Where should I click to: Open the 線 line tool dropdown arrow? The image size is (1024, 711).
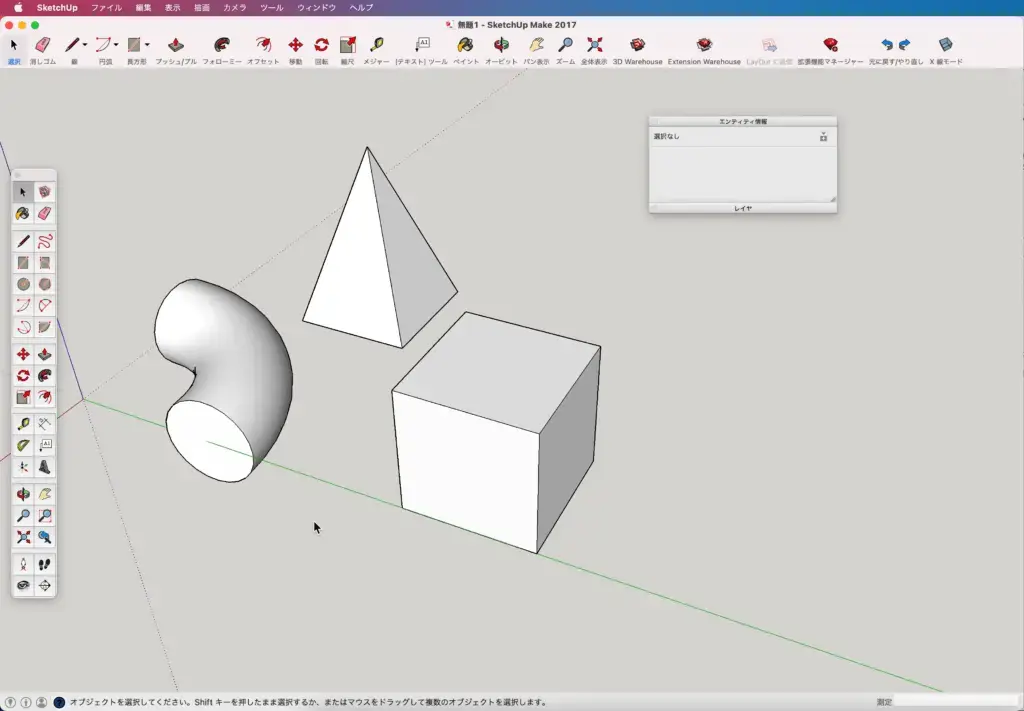point(85,44)
